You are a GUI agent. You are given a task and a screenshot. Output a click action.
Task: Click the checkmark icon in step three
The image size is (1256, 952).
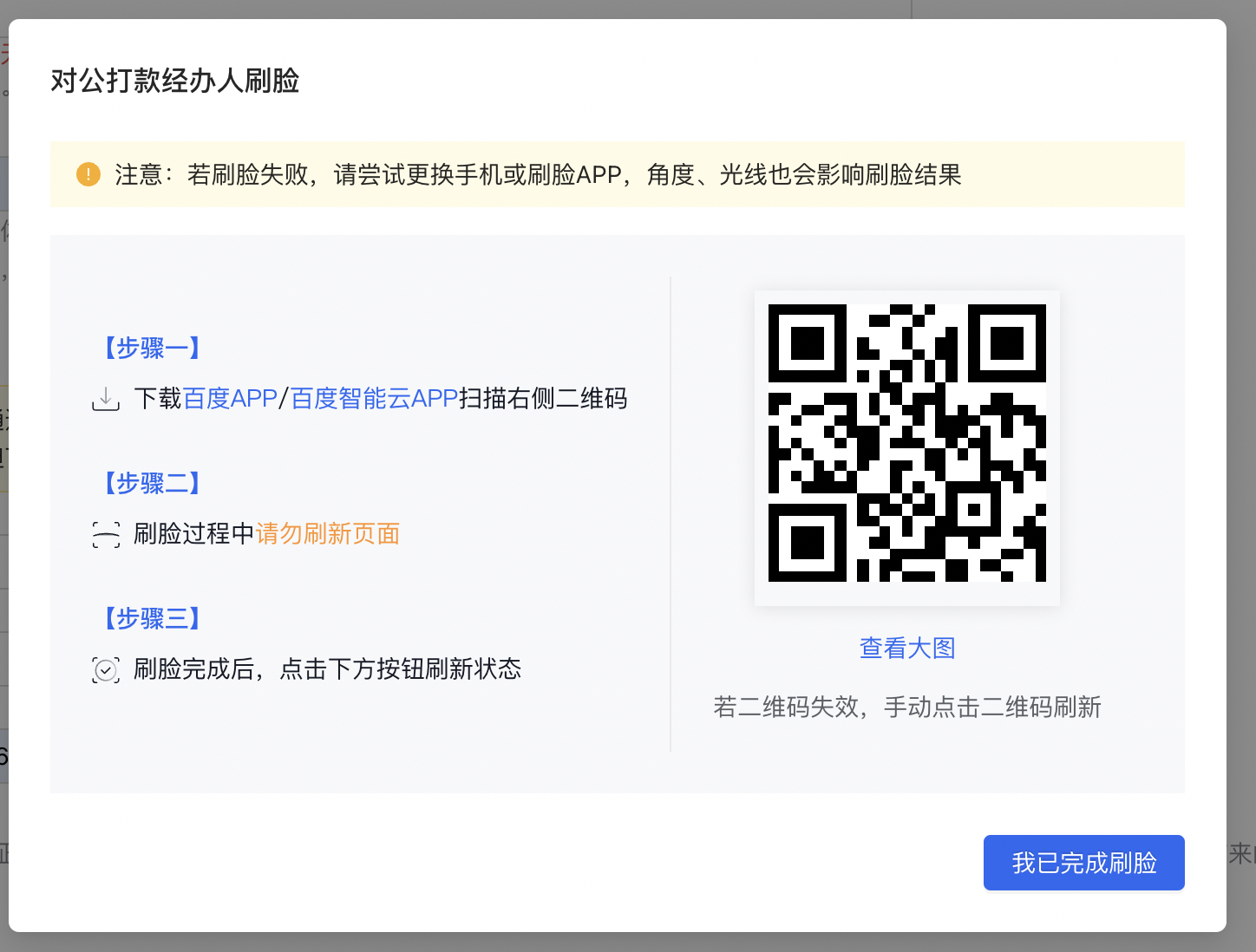(106, 669)
